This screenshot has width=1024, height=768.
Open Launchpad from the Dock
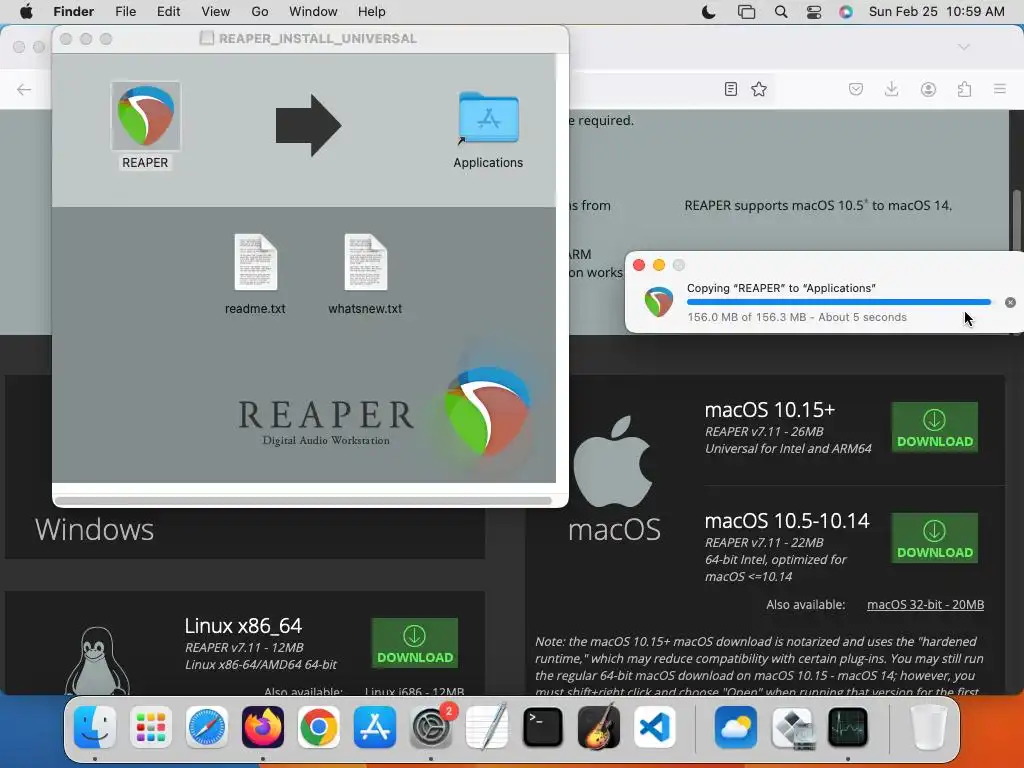pos(151,727)
